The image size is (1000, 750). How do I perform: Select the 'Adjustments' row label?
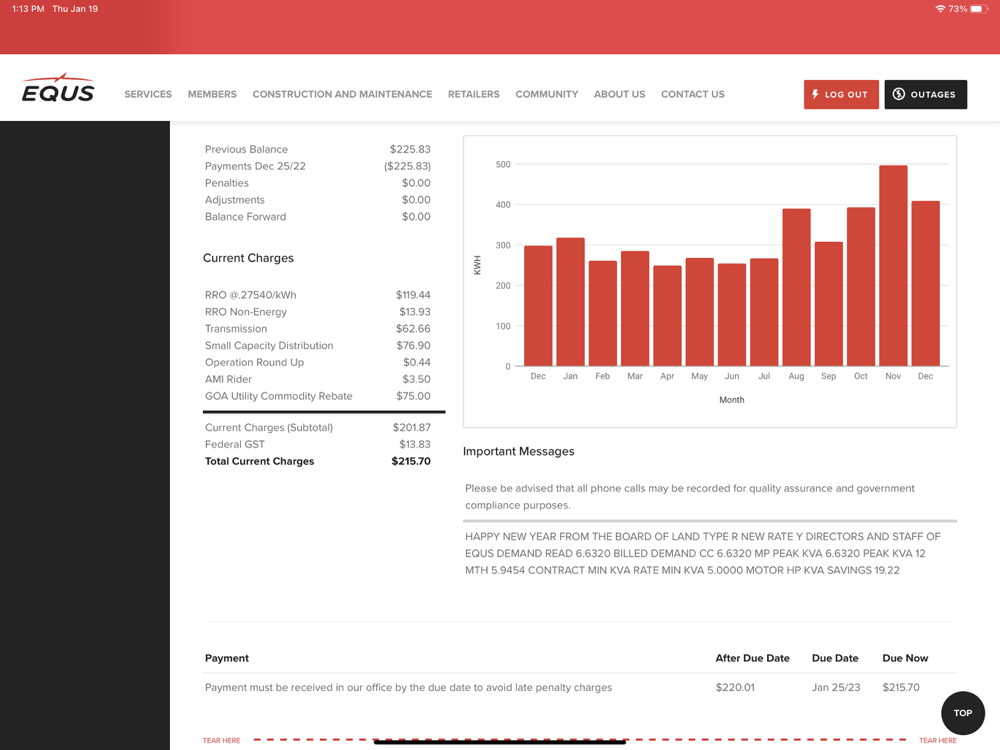235,200
